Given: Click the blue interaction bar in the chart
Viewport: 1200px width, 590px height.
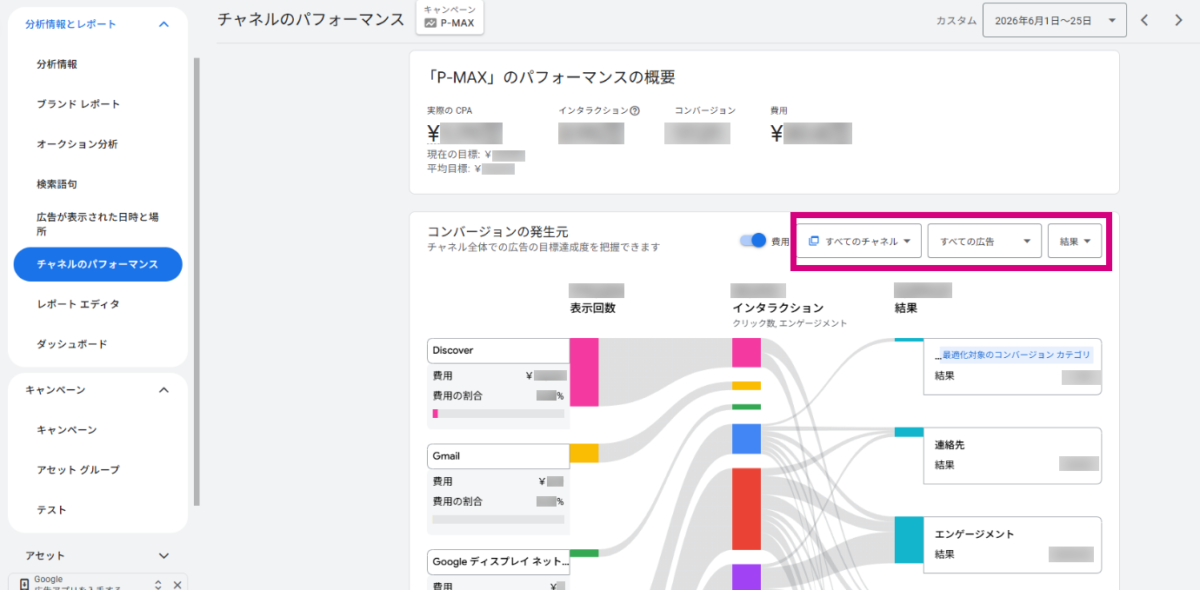Looking at the screenshot, I should click(746, 439).
